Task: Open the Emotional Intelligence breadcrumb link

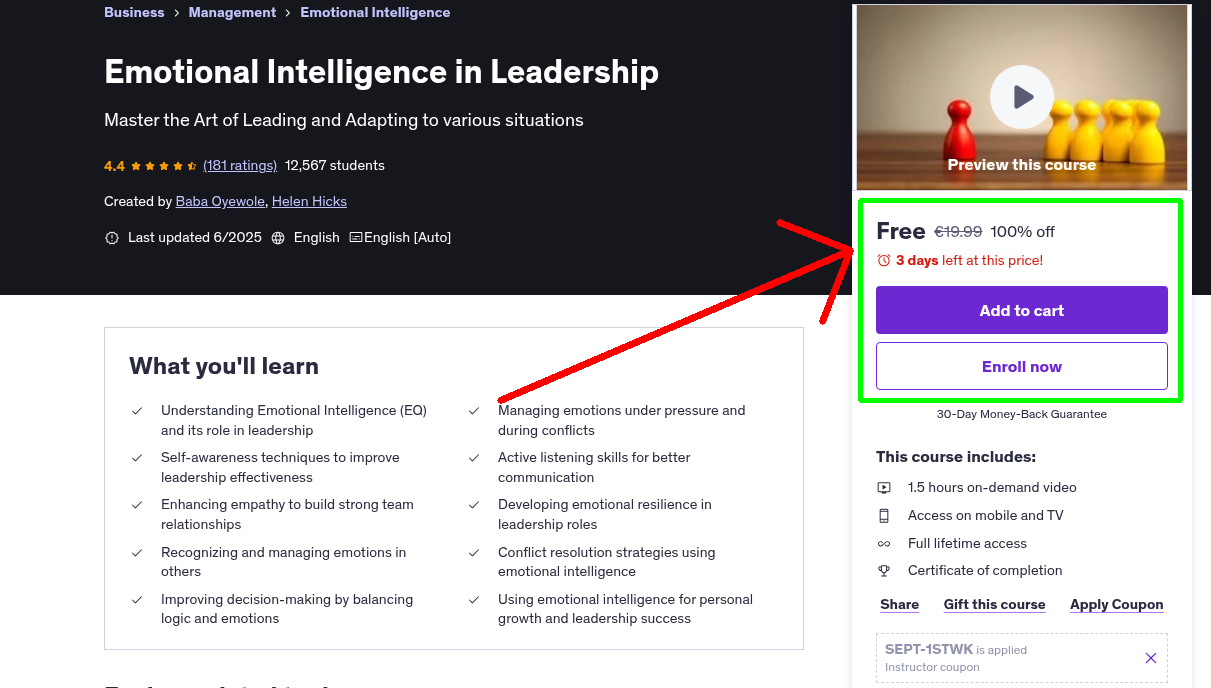Action: click(x=375, y=12)
